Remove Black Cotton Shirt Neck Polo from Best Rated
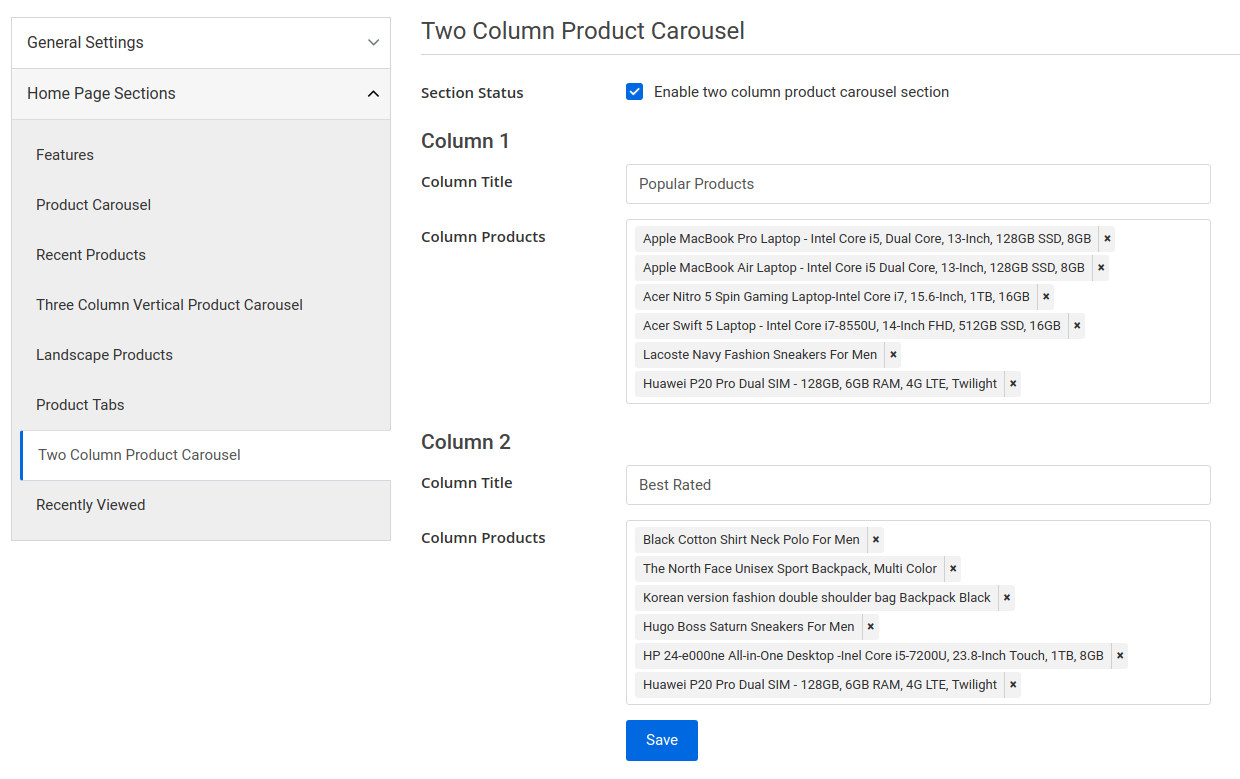 (x=875, y=539)
